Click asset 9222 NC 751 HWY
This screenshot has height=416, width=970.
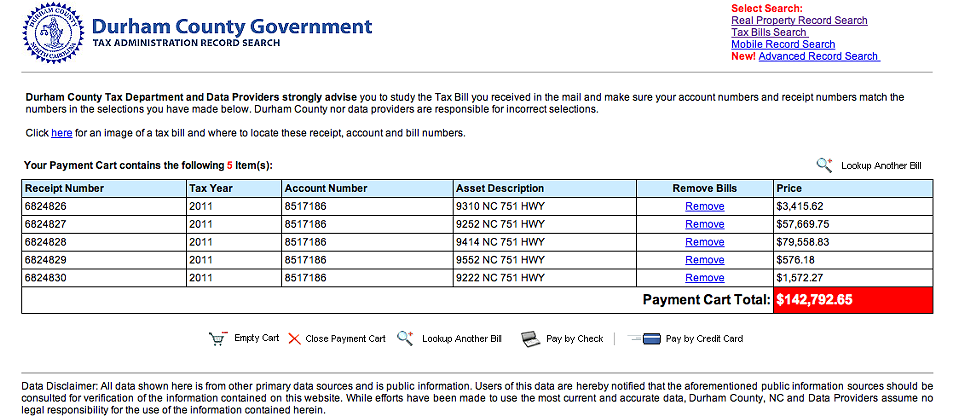(500, 278)
